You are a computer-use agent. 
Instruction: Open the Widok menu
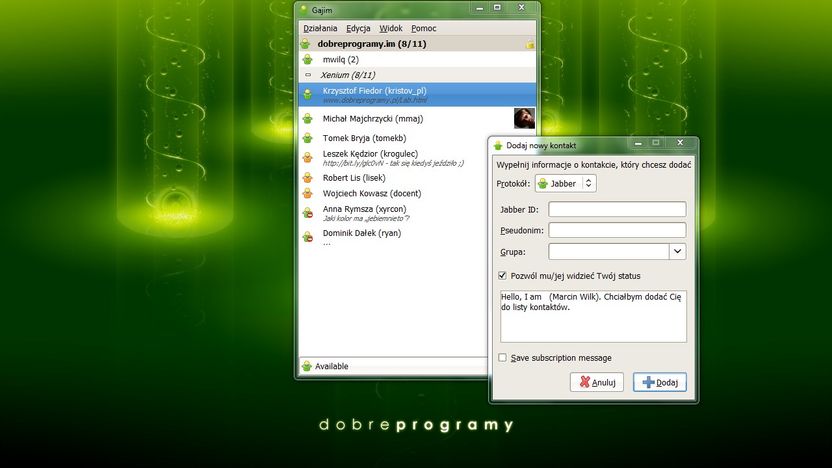(x=391, y=28)
